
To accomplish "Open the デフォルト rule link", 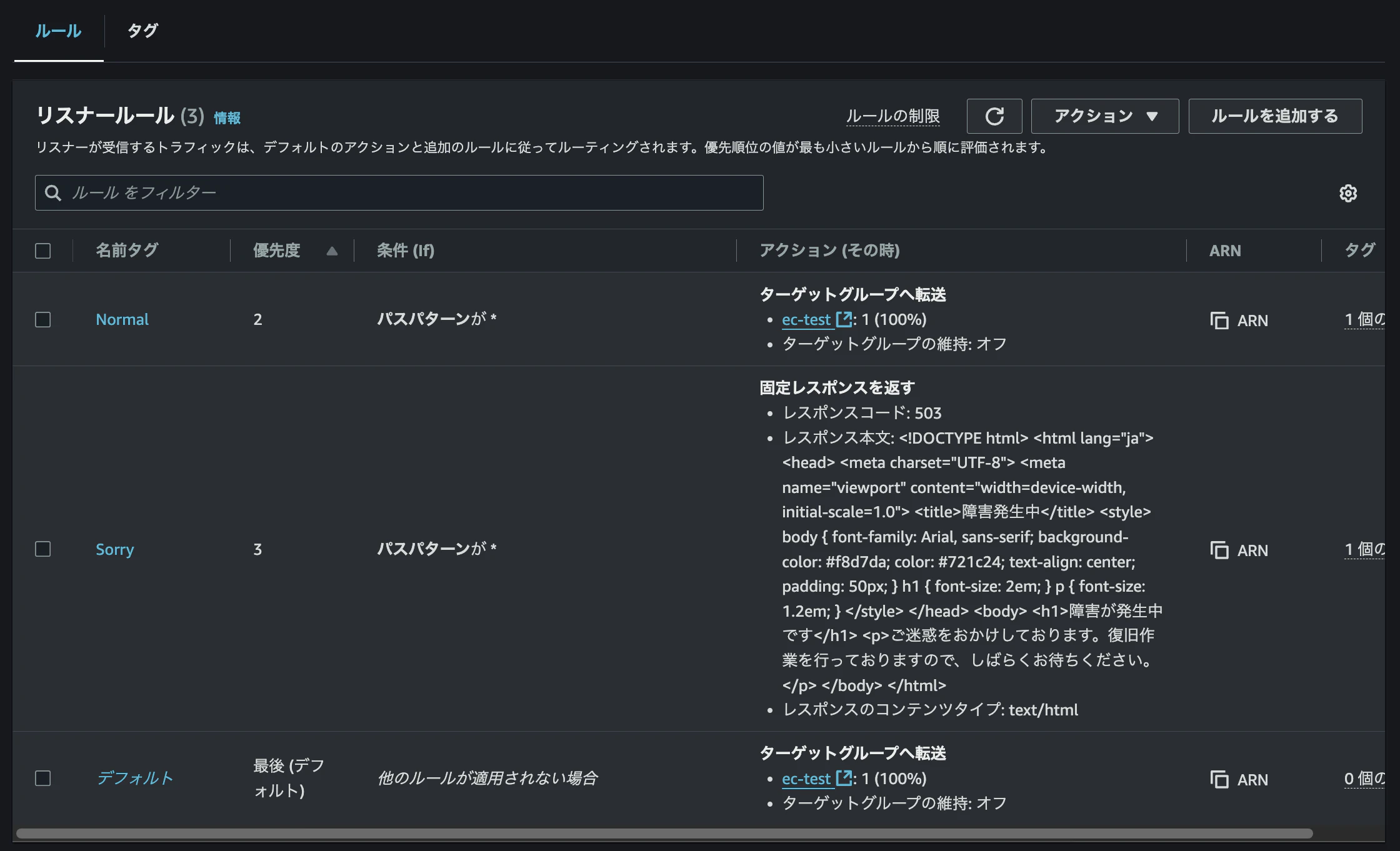I will coord(135,779).
